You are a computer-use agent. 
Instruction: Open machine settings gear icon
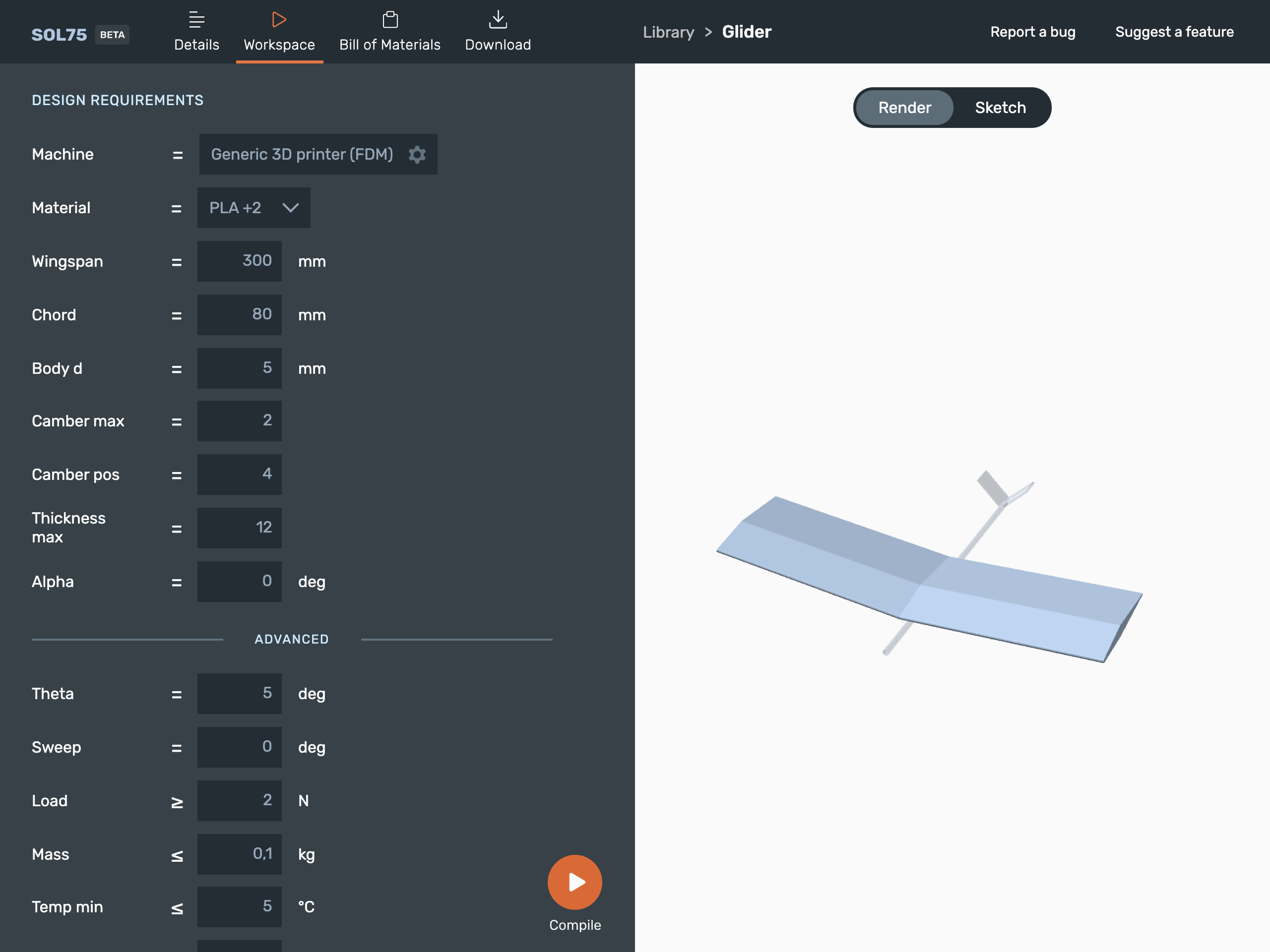click(x=418, y=155)
